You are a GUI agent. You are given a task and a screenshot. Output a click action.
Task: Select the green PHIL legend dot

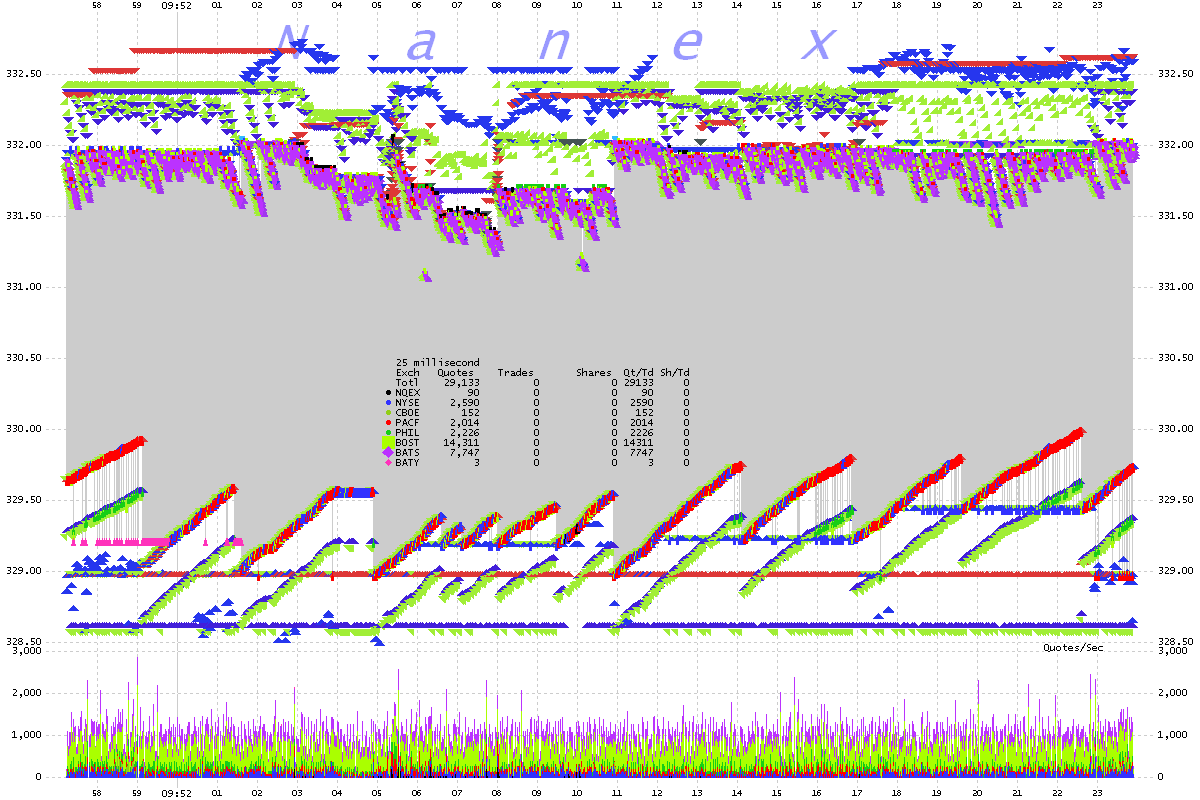point(388,433)
